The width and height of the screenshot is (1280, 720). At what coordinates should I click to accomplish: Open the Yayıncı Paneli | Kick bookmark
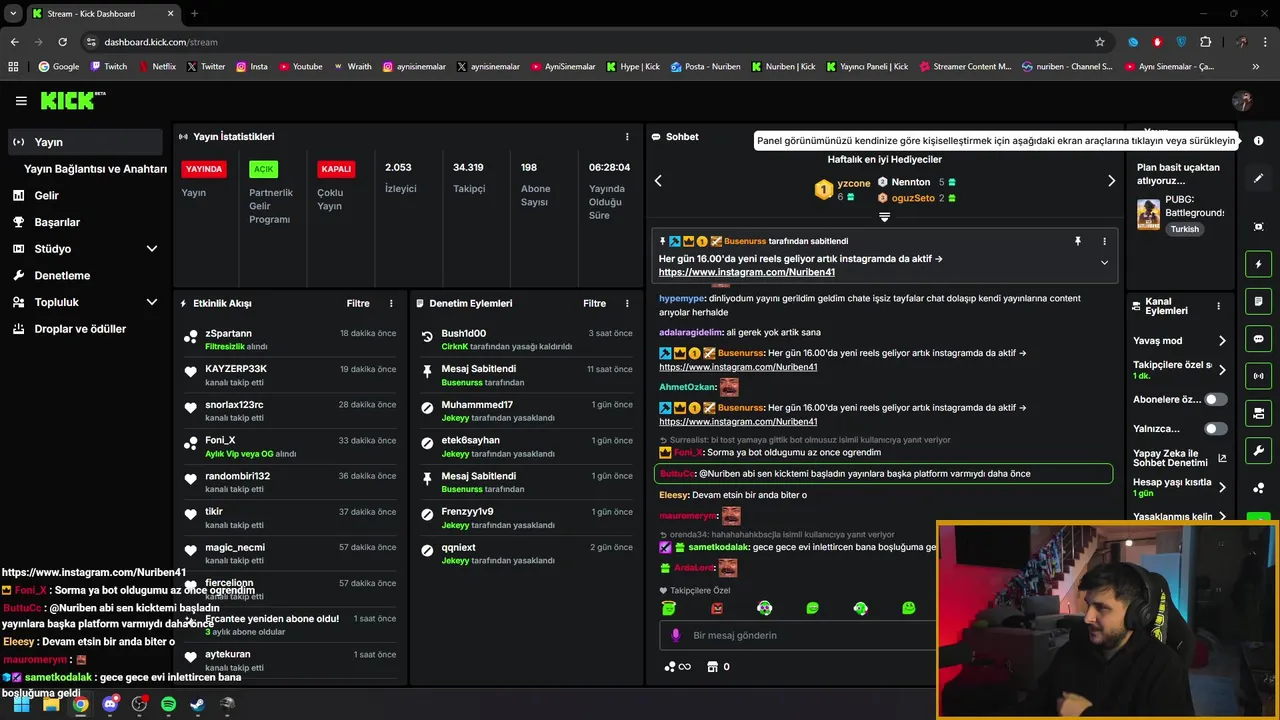pyautogui.click(x=867, y=67)
